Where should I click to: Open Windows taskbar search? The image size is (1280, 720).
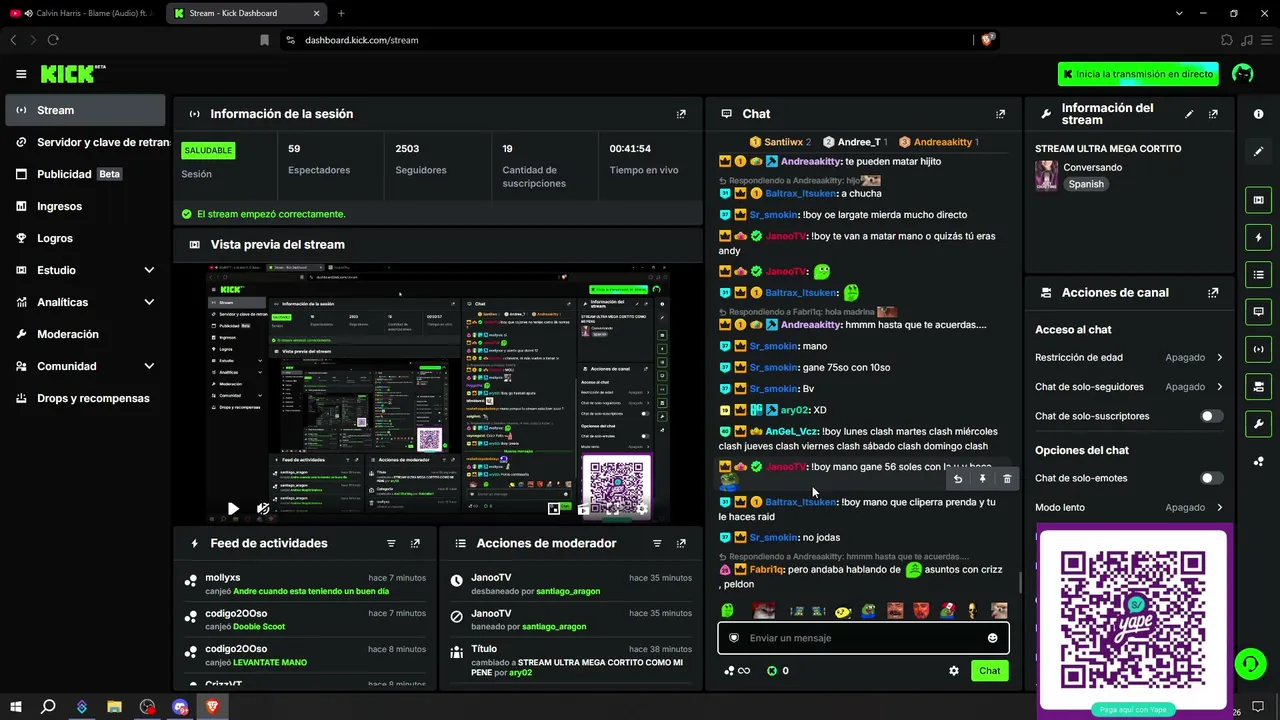click(x=48, y=707)
